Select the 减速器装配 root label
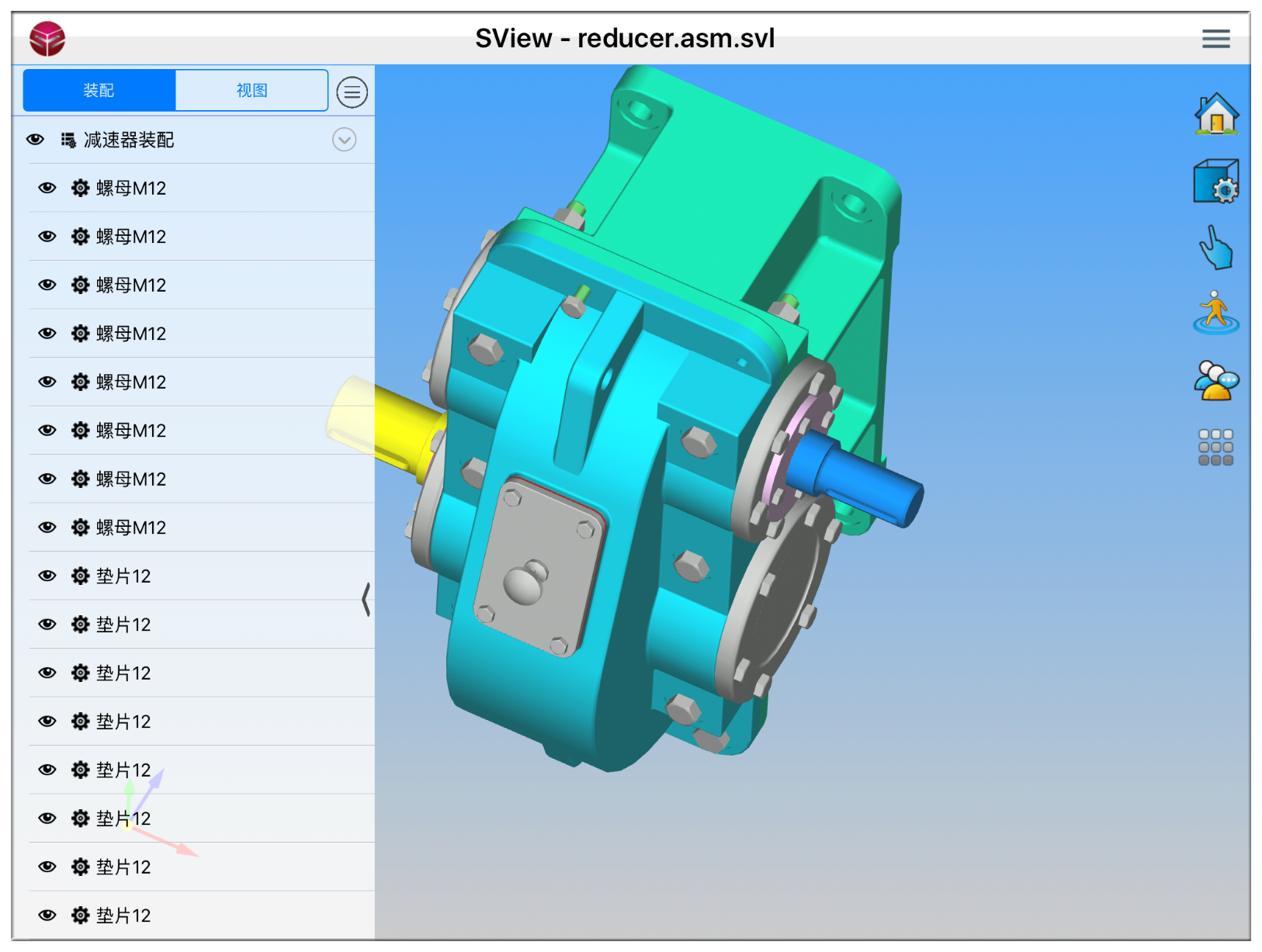 coord(129,140)
